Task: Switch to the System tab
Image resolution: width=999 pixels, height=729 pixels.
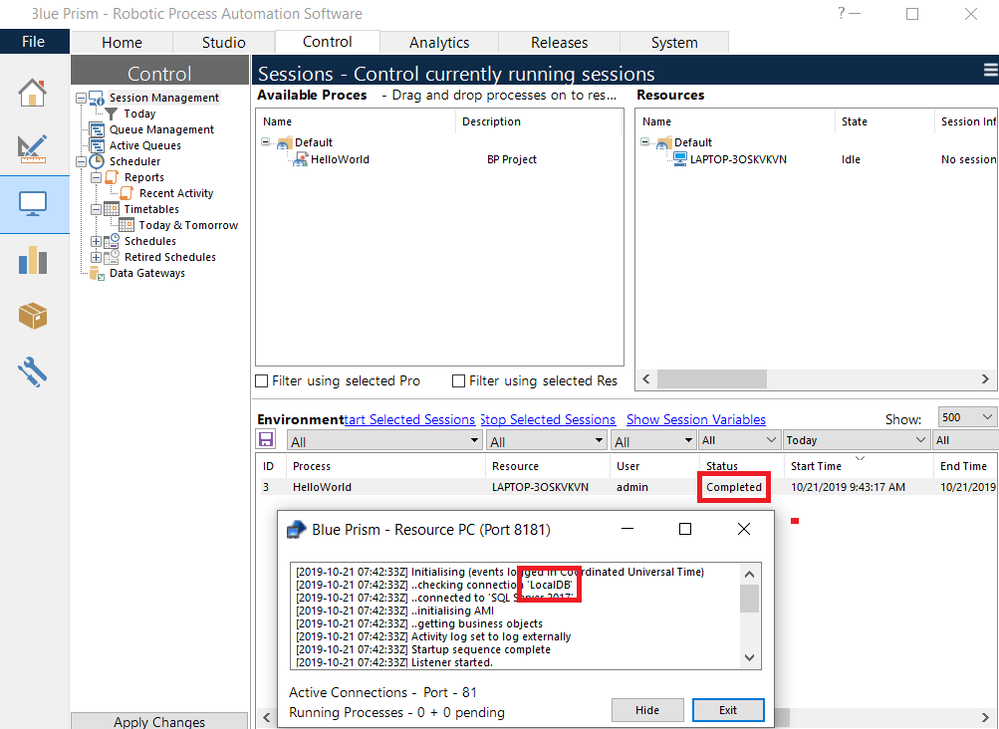Action: [x=674, y=43]
